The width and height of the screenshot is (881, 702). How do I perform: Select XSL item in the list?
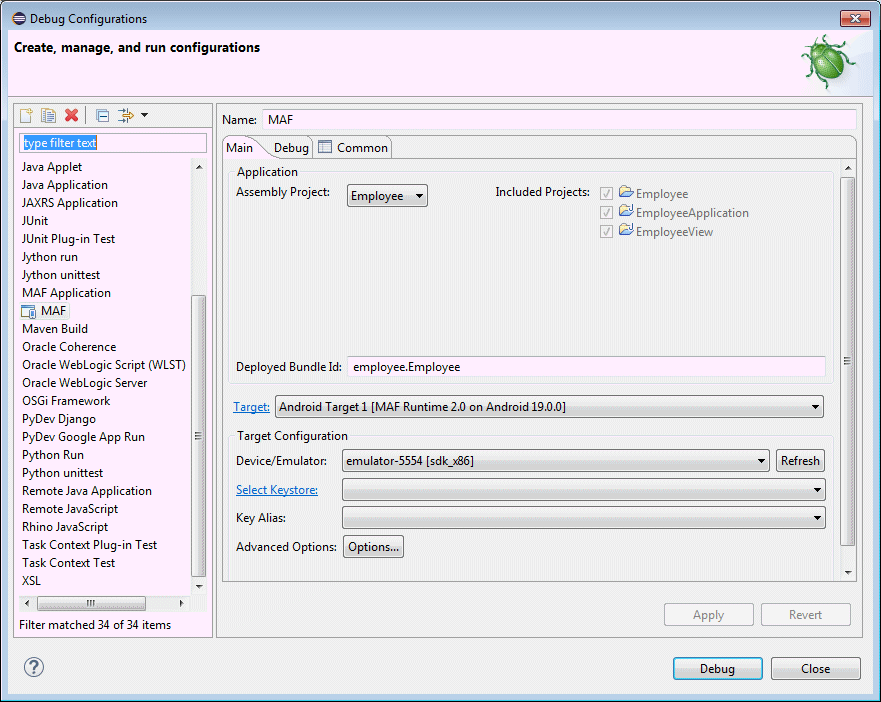(31, 581)
